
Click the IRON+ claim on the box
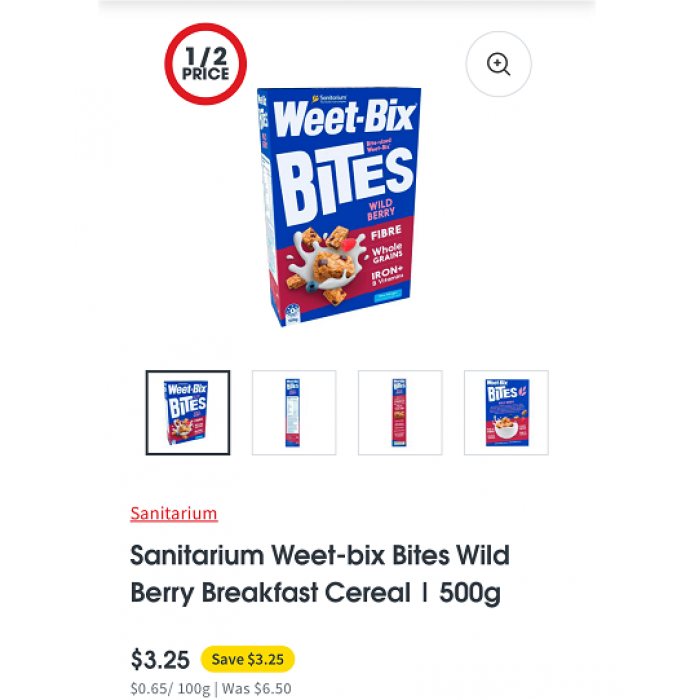[386, 275]
